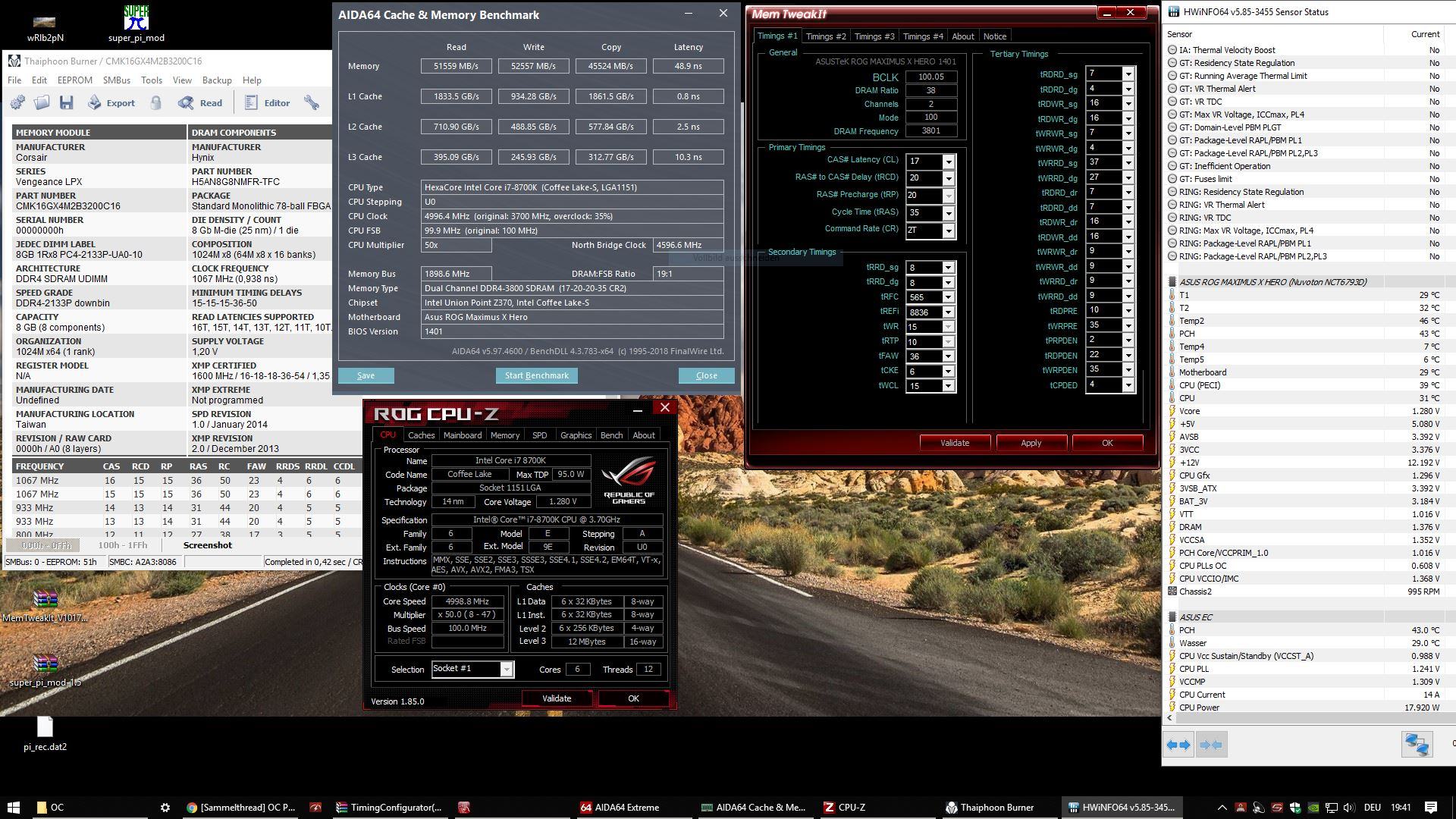Select the 100h - 1FFh tab
This screenshot has width=1456, height=819.
(123, 545)
